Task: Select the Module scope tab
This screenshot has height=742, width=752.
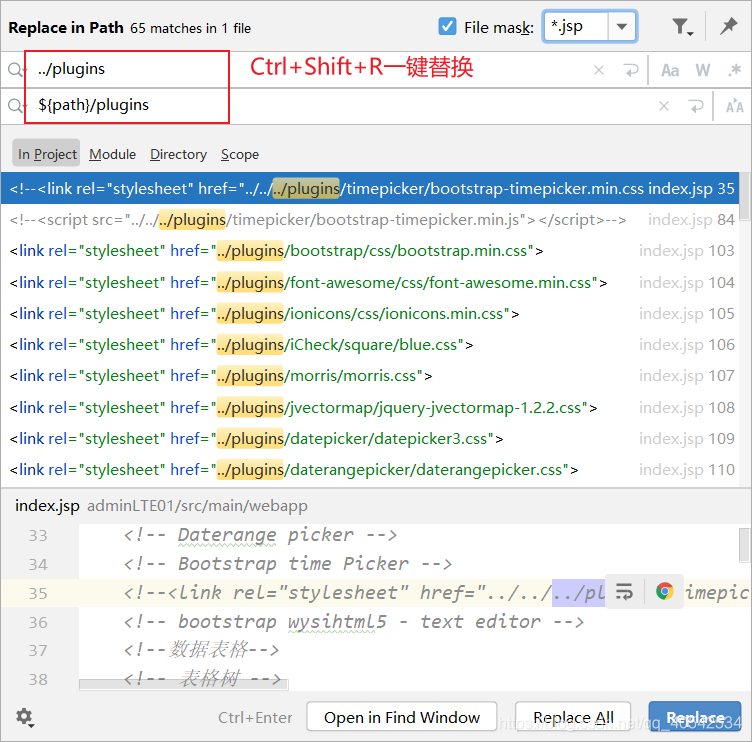Action: [x=112, y=154]
